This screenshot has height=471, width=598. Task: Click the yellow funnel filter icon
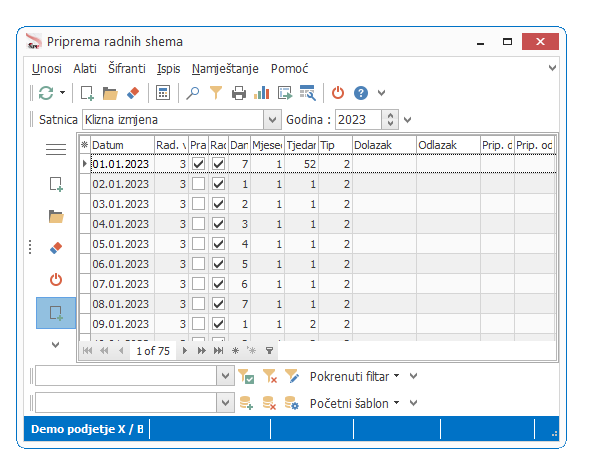[216, 93]
